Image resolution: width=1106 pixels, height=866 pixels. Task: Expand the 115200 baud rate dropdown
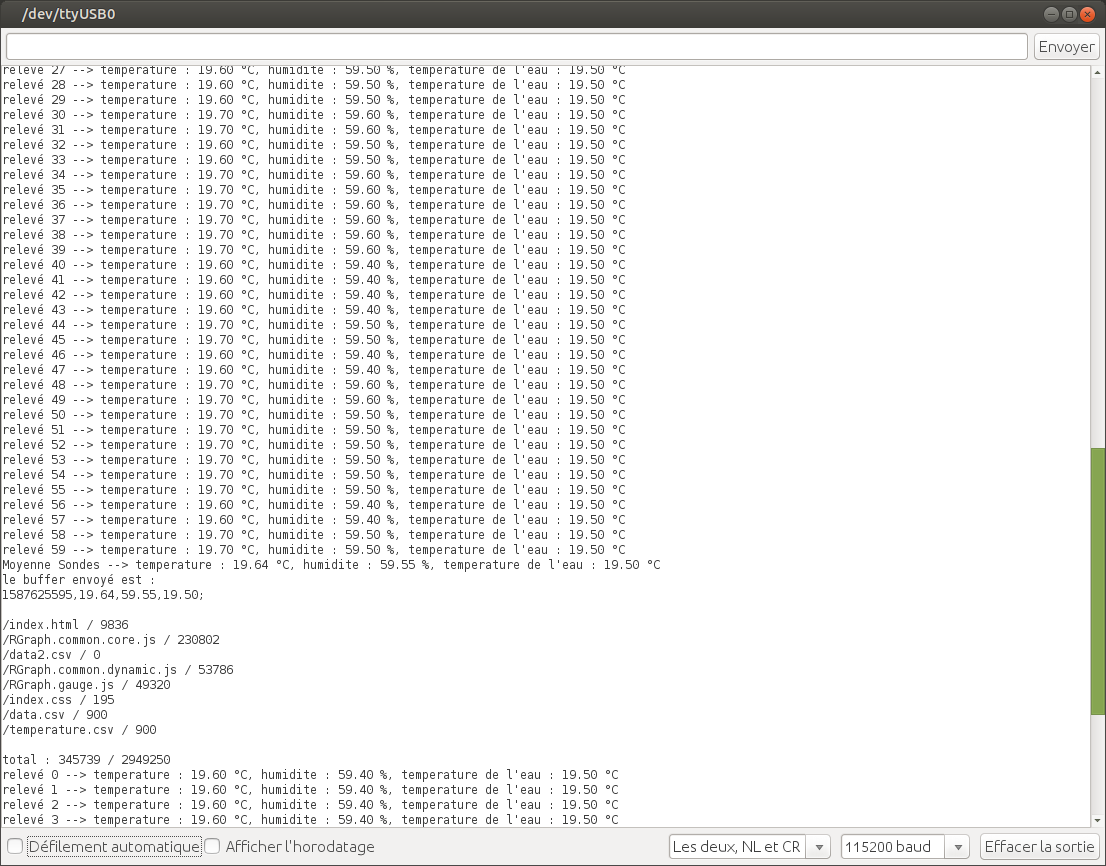pos(905,846)
